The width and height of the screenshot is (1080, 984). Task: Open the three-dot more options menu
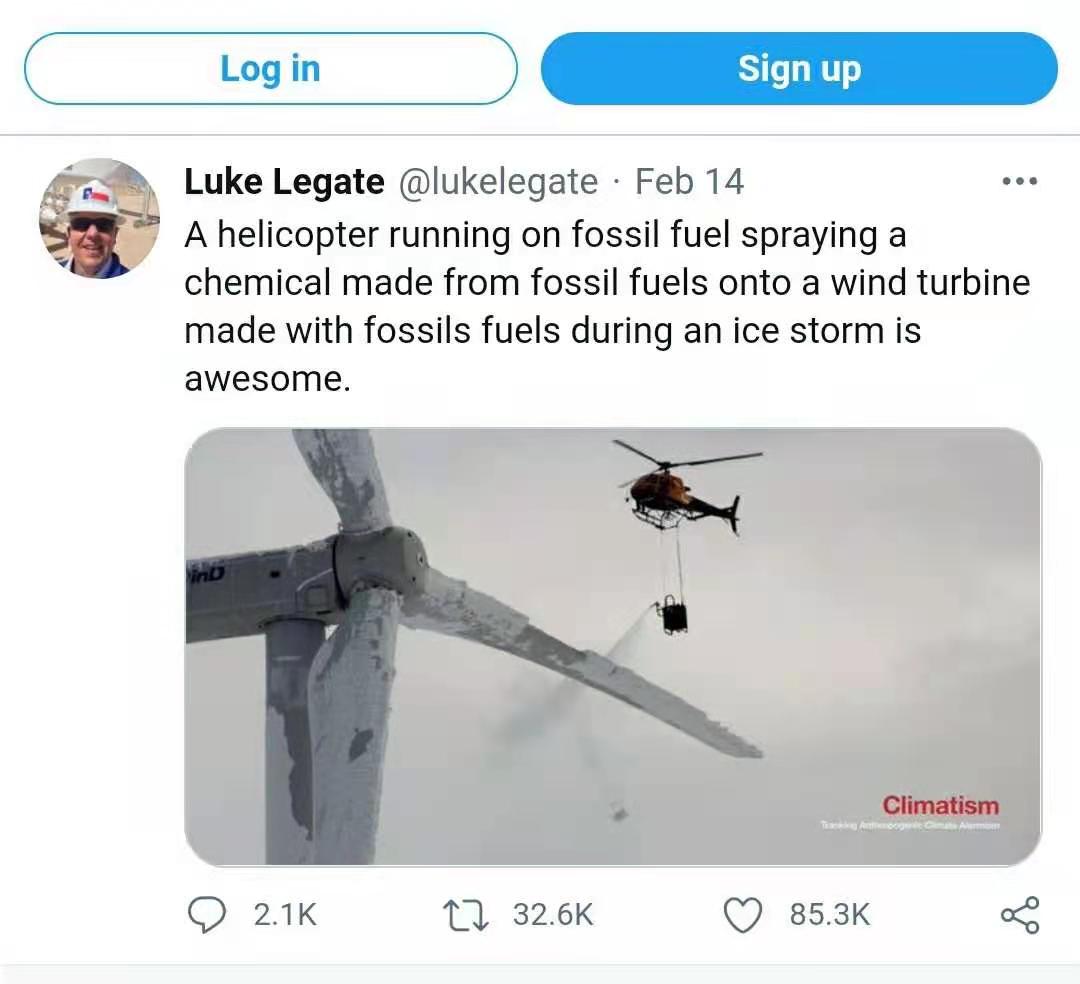click(1019, 182)
